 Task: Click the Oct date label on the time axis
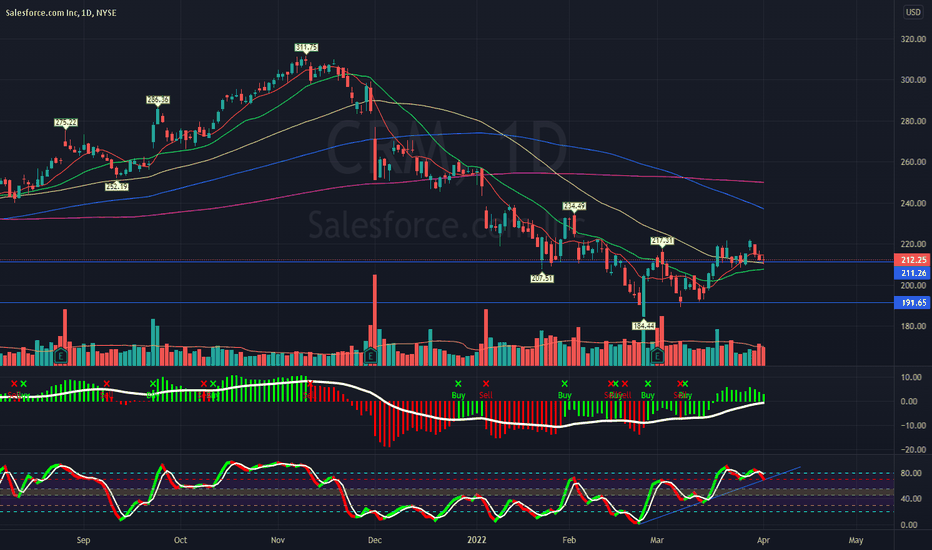180,540
